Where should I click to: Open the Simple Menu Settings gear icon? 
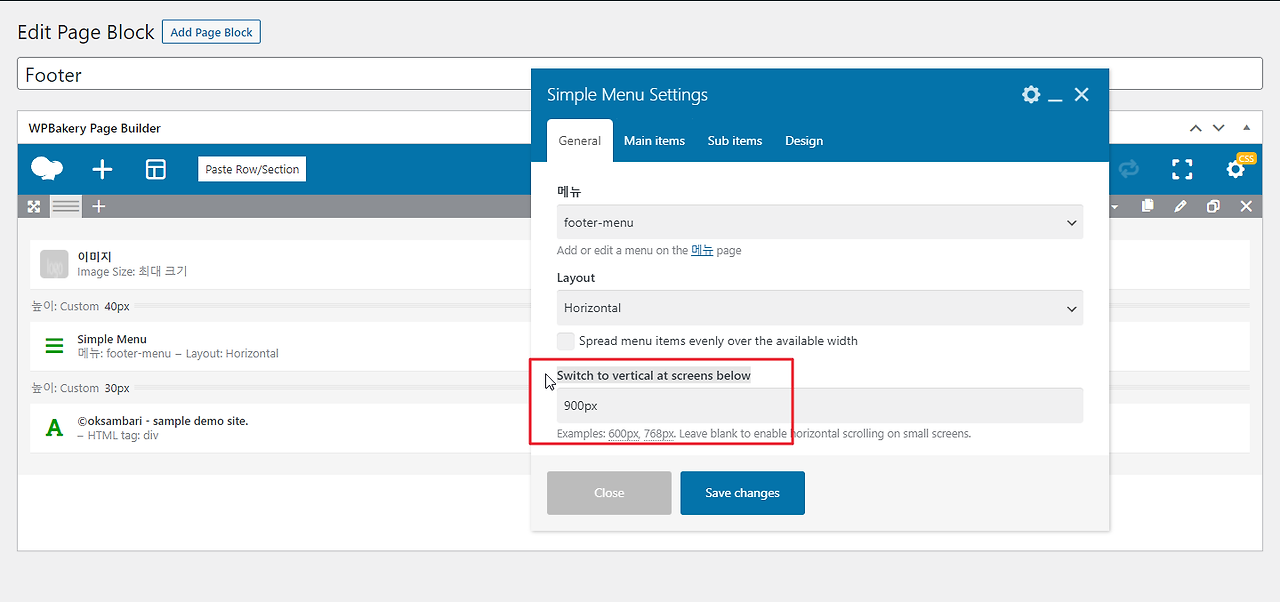pyautogui.click(x=1031, y=94)
